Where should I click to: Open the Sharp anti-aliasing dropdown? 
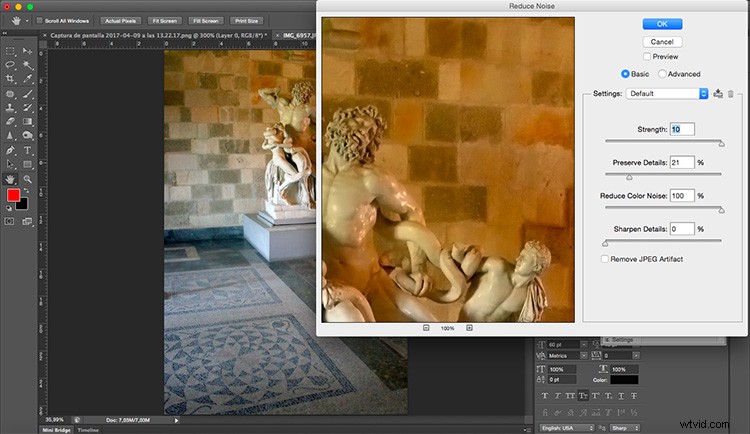coord(624,428)
